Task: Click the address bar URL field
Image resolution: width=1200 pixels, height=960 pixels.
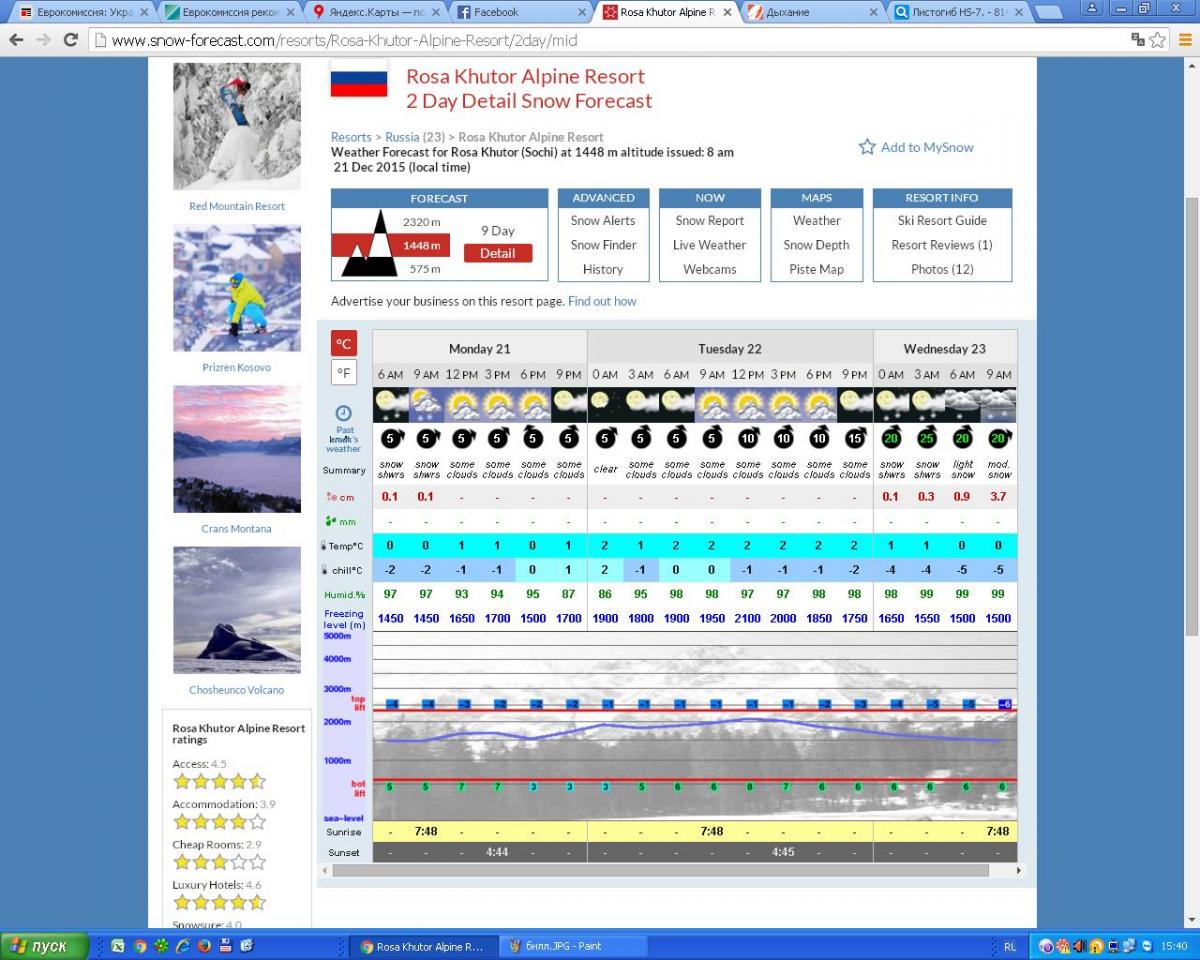Action: pos(610,41)
